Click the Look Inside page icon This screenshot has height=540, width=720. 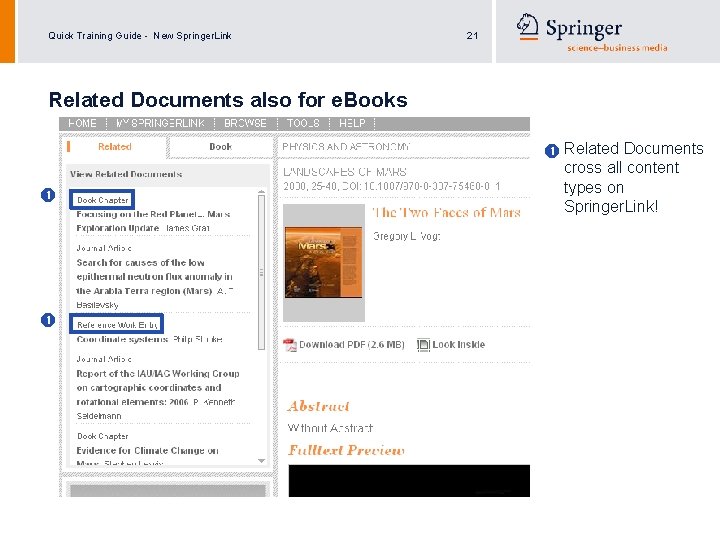pyautogui.click(x=423, y=344)
